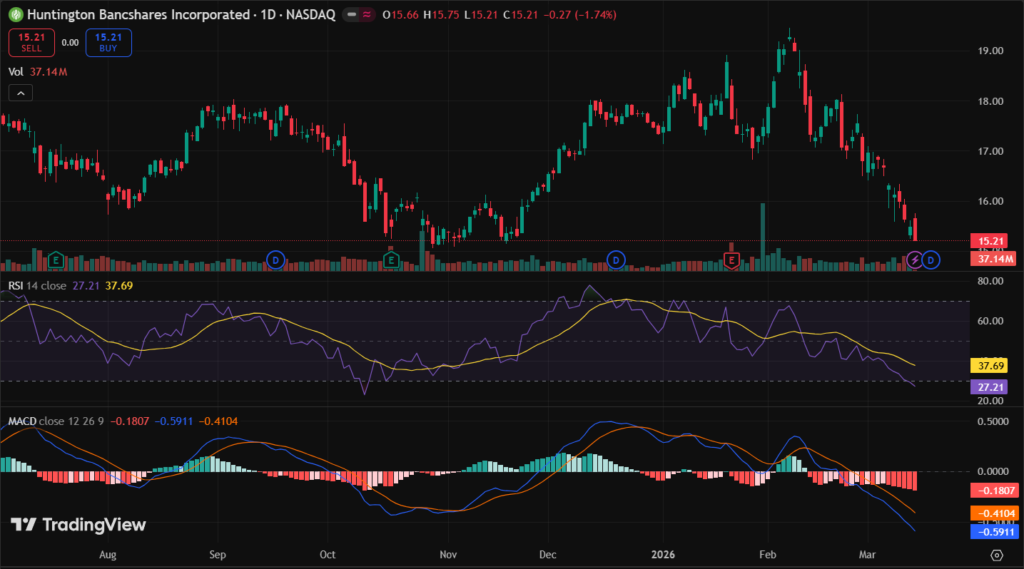
Task: Click the market status pill beside NASDAQ
Action: pos(356,15)
